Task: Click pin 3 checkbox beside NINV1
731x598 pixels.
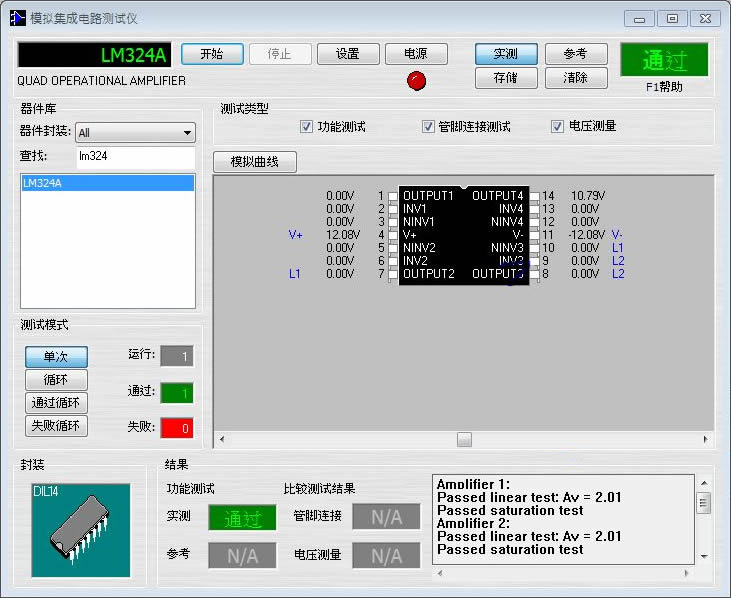Action: 393,222
